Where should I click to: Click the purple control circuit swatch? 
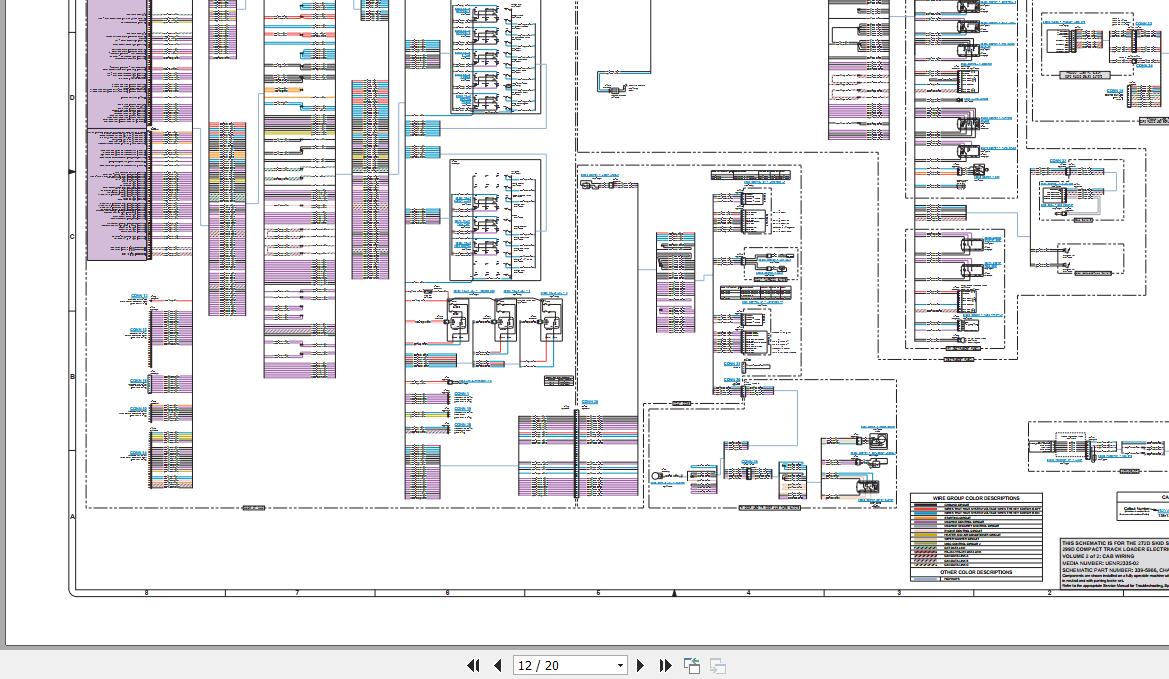[x=925, y=522]
